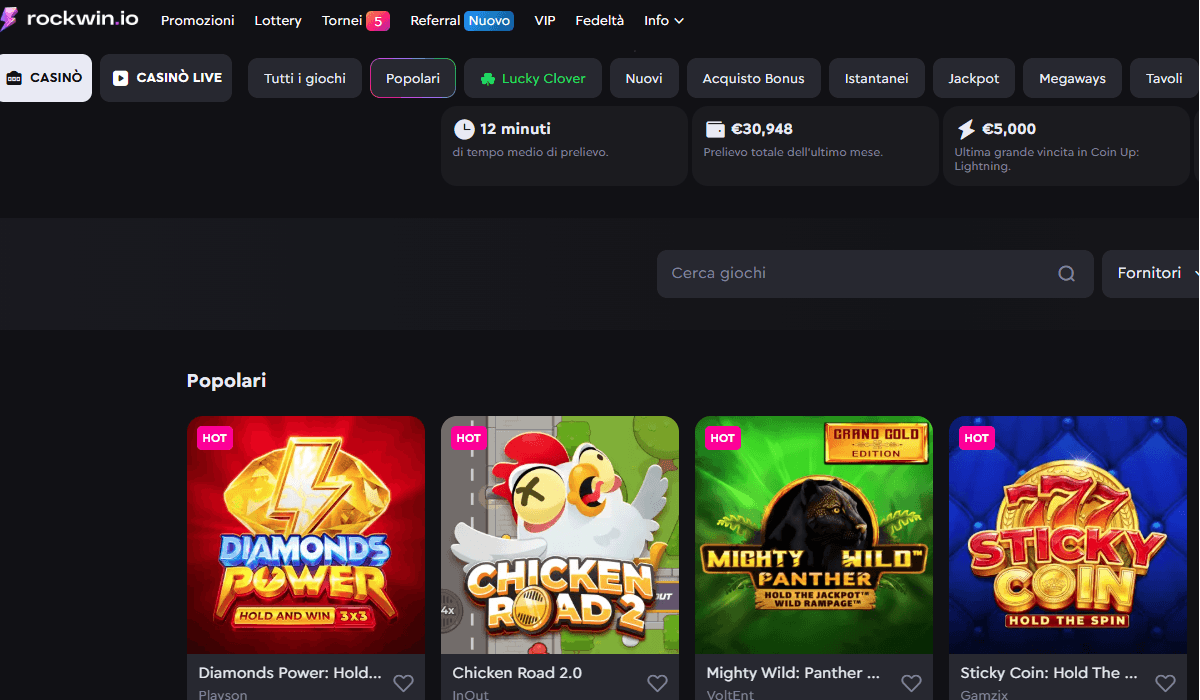The image size is (1200, 700).
Task: Click the Casinò button
Action: [45, 78]
